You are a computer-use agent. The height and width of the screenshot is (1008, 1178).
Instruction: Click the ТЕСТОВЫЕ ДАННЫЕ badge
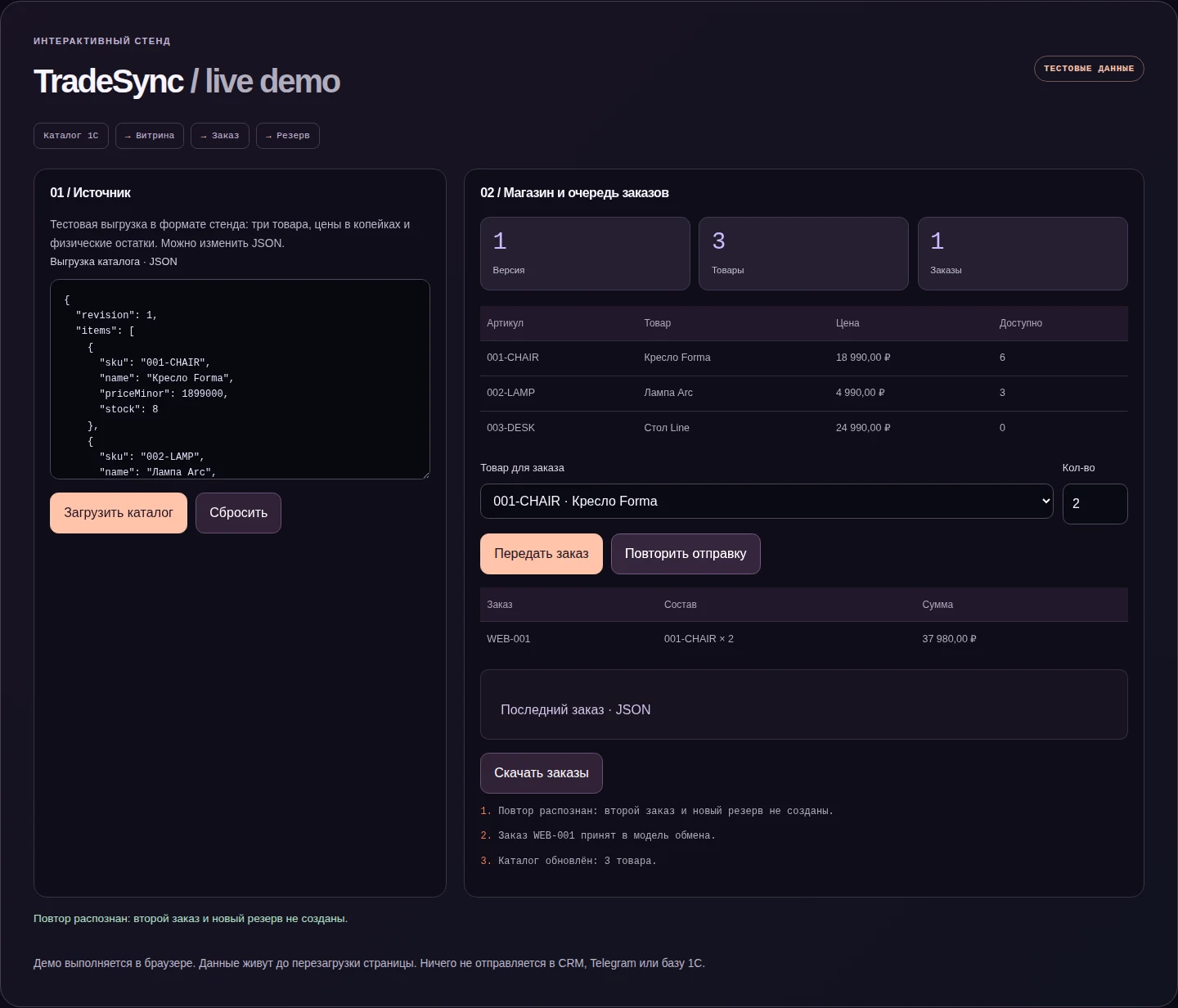(1089, 69)
